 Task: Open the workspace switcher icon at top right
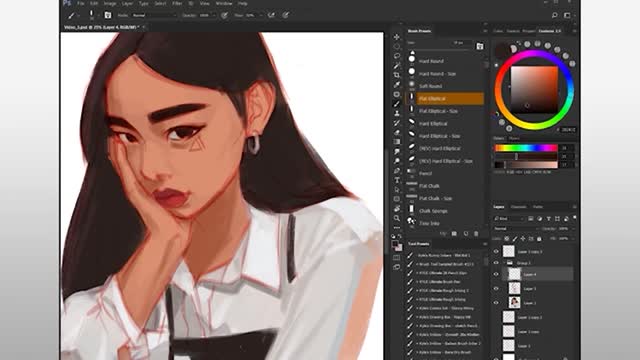coord(567,15)
